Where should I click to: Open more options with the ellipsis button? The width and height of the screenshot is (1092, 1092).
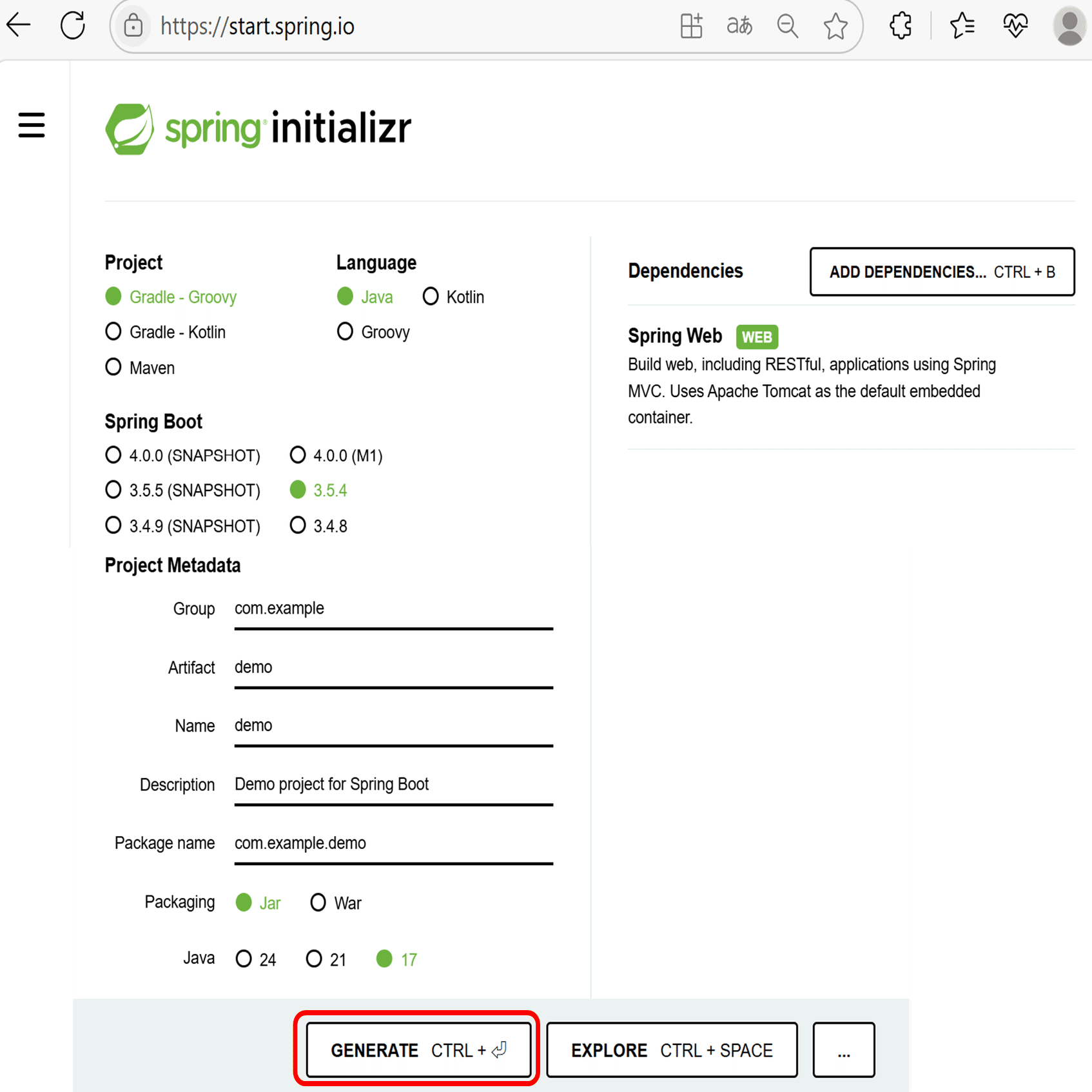(x=844, y=1049)
